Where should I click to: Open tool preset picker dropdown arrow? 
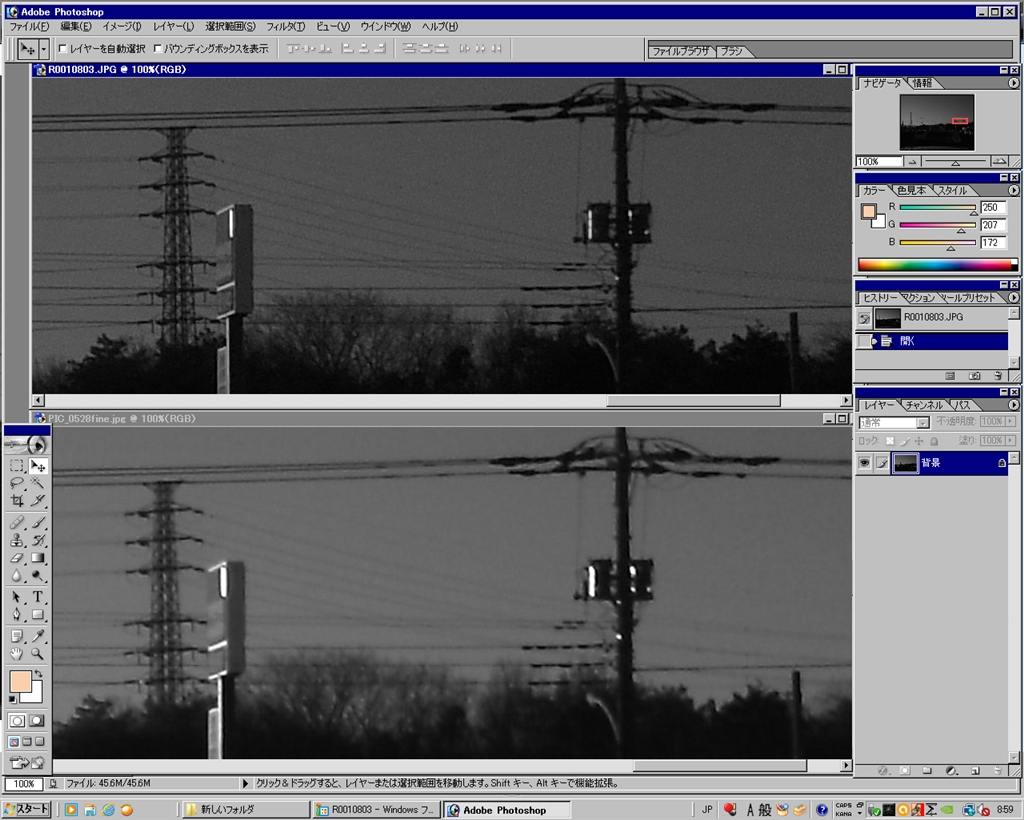click(44, 49)
